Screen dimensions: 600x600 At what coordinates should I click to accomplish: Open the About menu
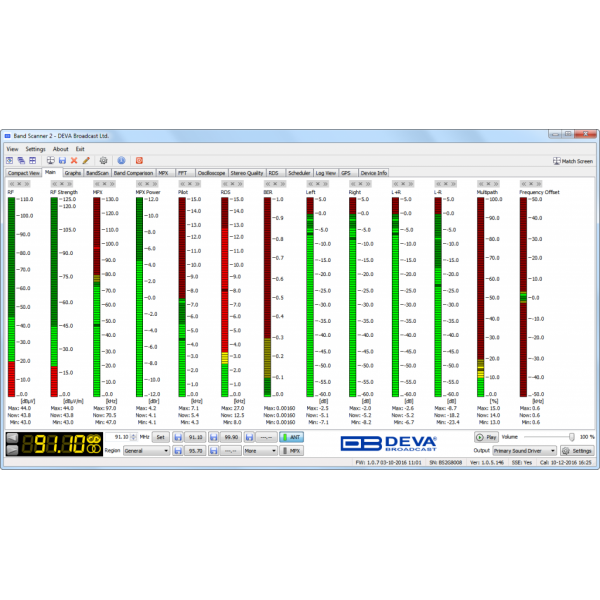pyautogui.click(x=60, y=149)
